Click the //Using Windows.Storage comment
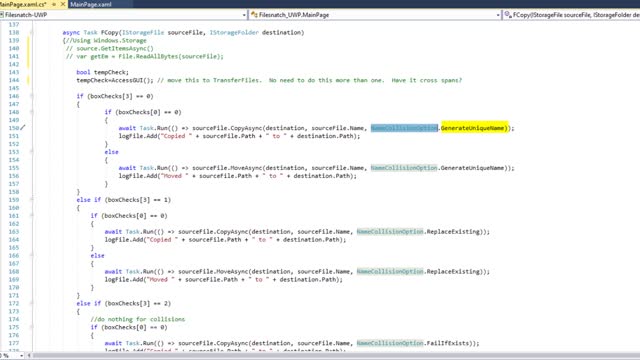The image size is (640, 360). coord(106,40)
